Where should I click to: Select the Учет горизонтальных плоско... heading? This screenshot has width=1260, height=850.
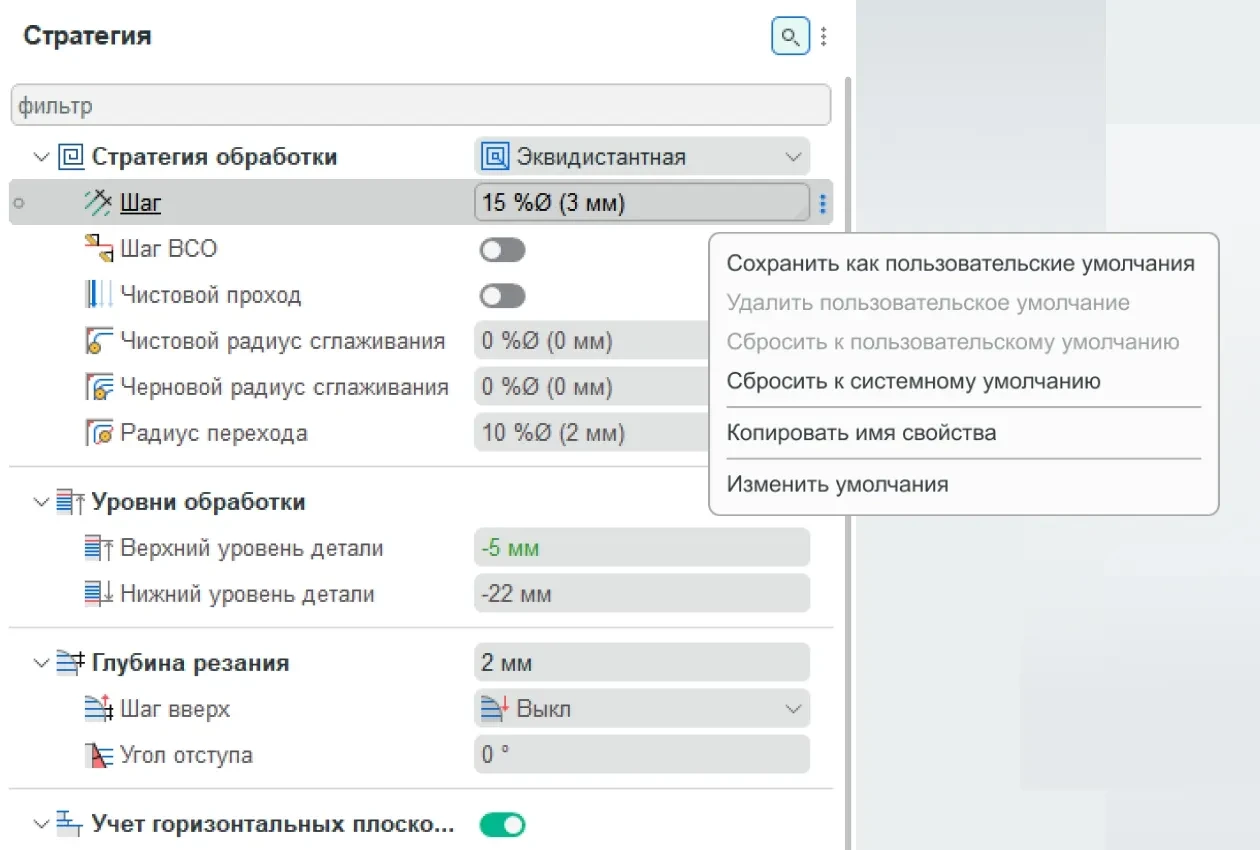pos(273,824)
